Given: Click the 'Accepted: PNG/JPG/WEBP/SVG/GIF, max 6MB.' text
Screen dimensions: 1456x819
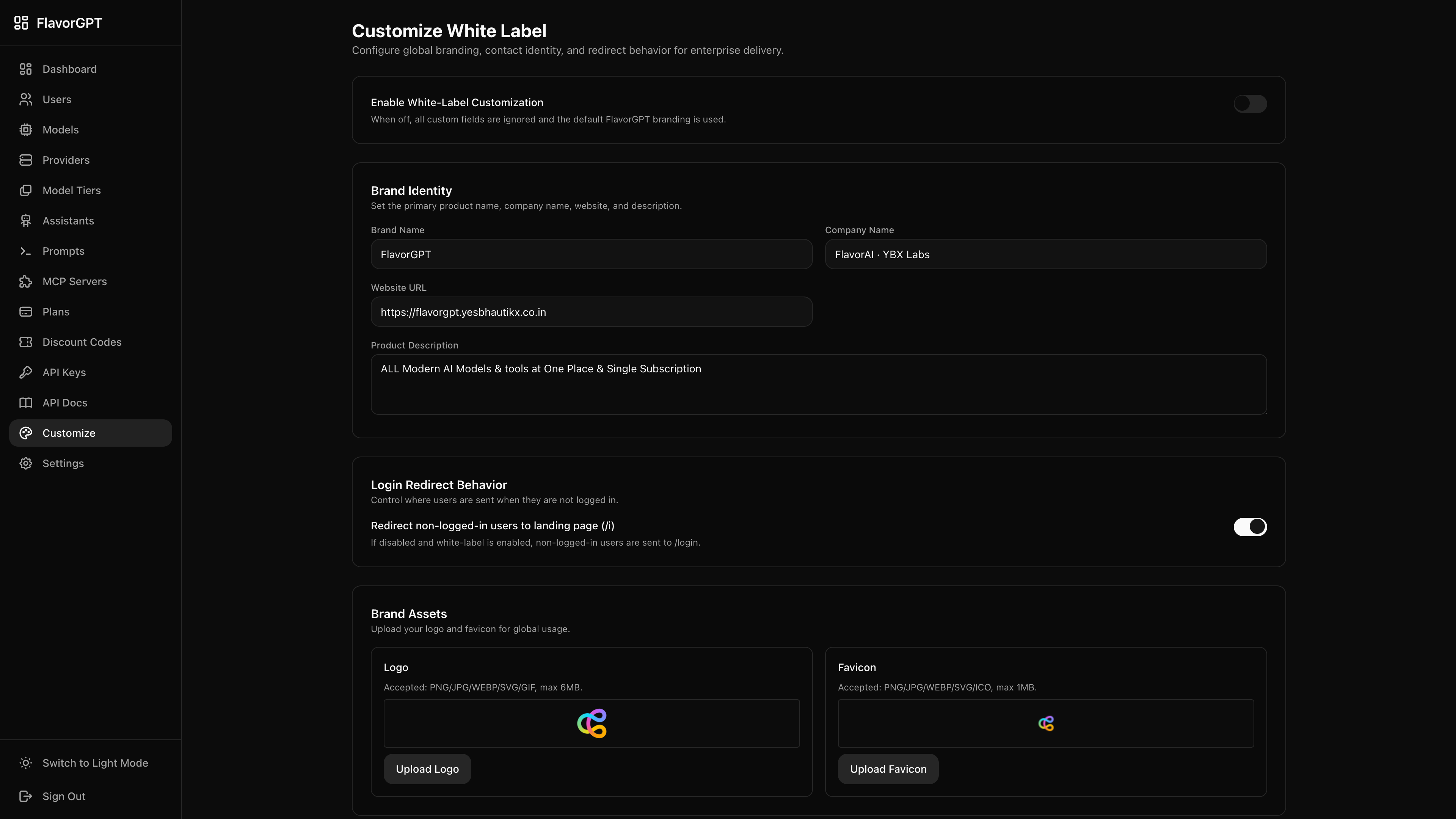Looking at the screenshot, I should click(x=483, y=687).
